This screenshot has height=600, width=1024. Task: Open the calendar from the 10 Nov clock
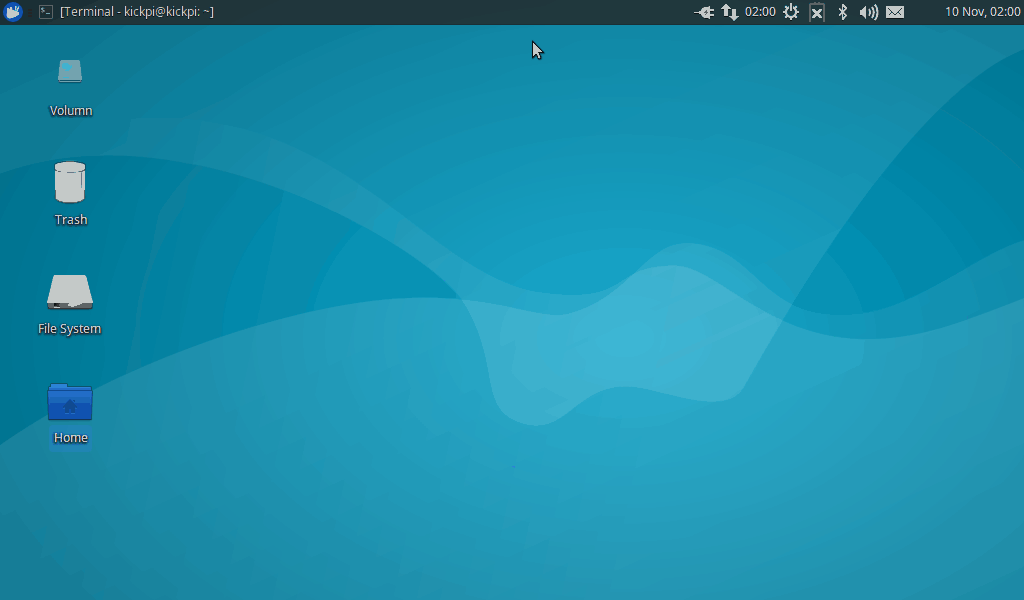tap(982, 12)
